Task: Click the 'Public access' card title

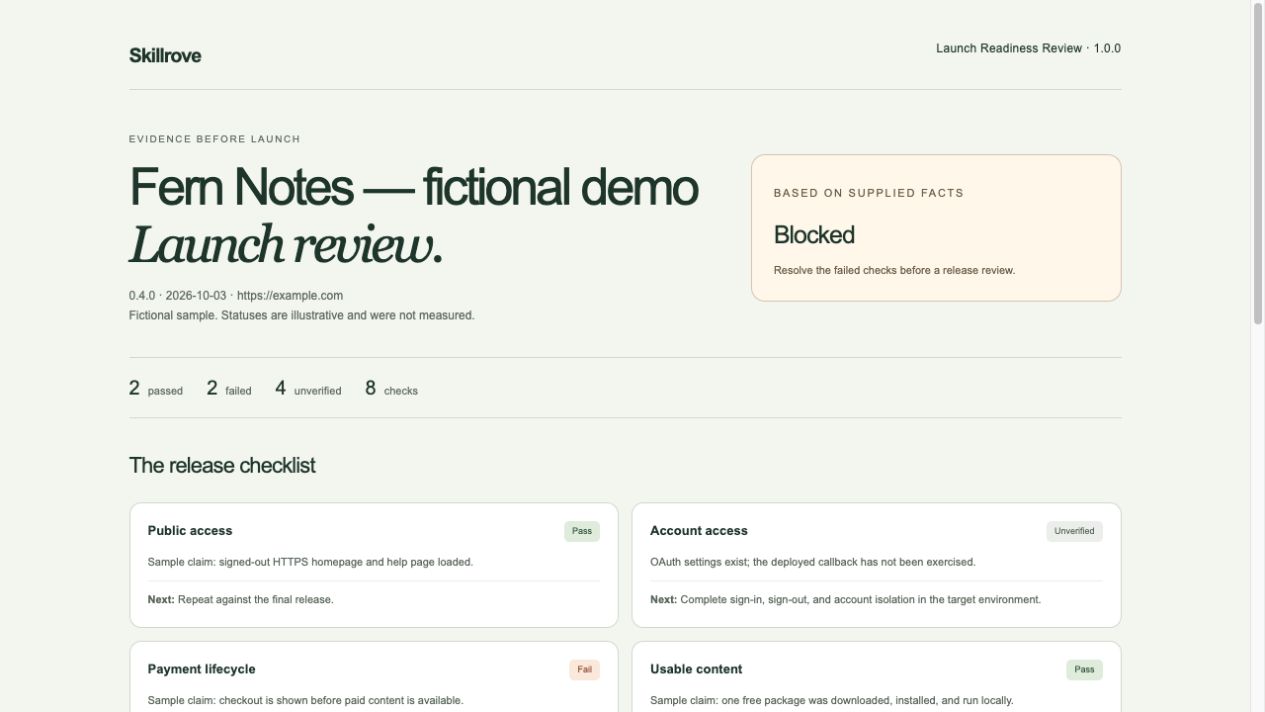Action: click(x=190, y=531)
